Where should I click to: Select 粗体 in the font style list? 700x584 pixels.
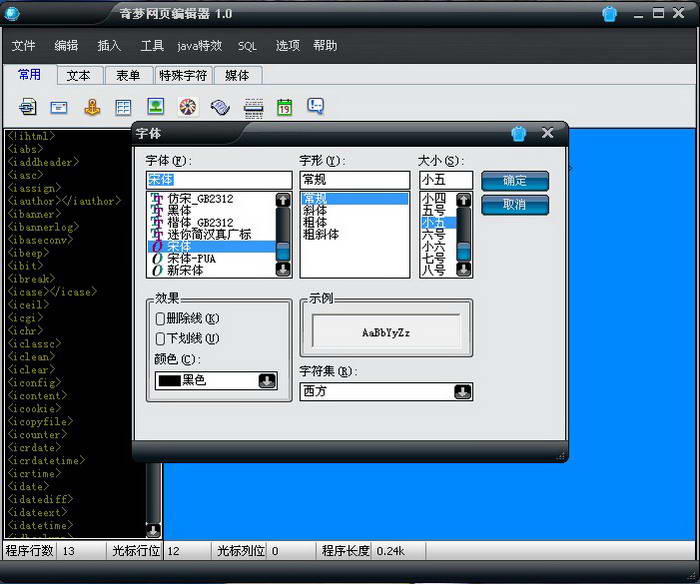click(x=321, y=222)
